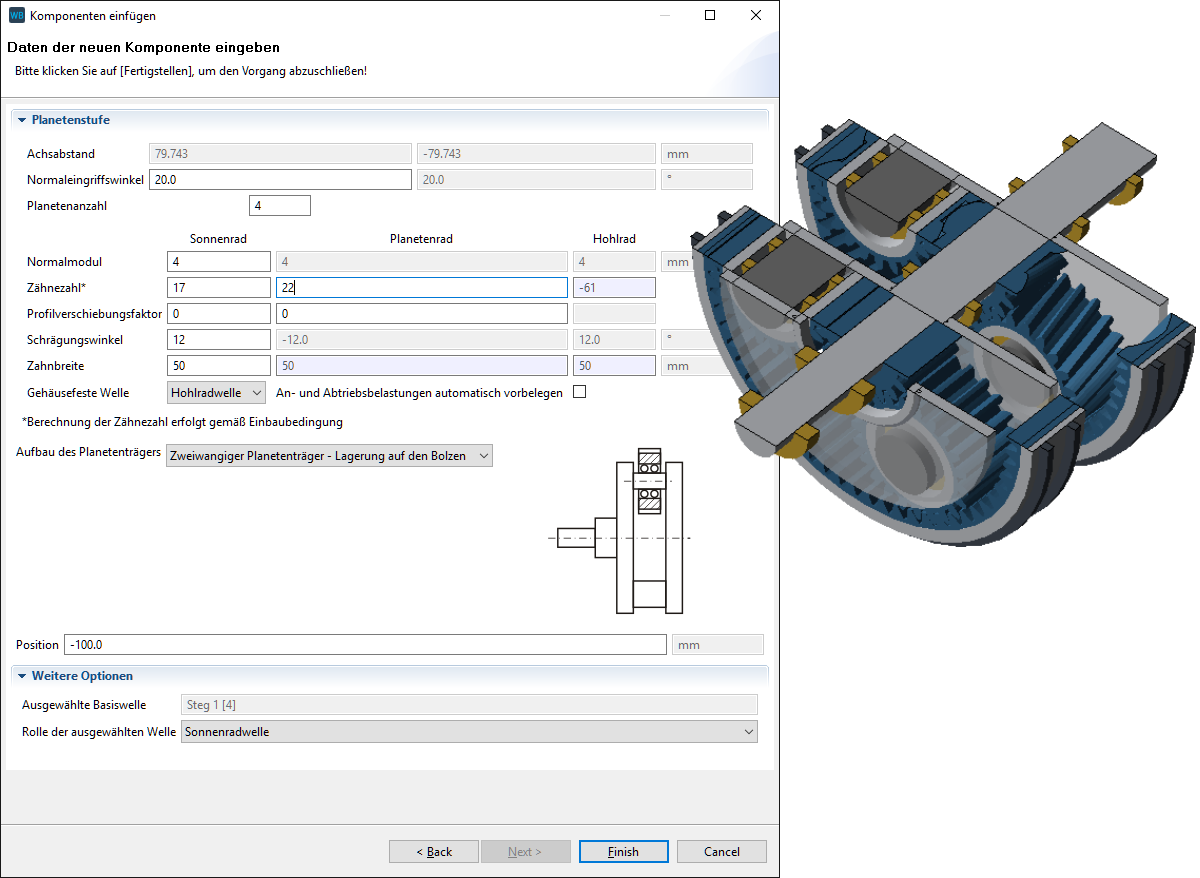Collapse the Planetenstufe section
This screenshot has width=1200, height=878.
[x=22, y=120]
